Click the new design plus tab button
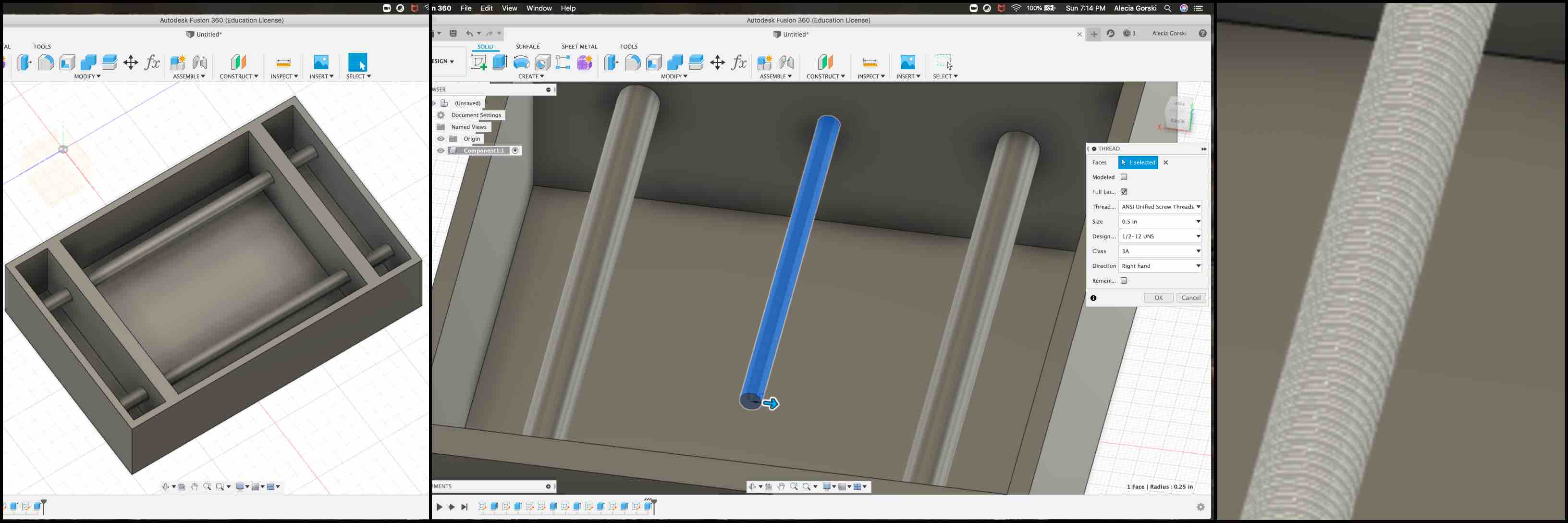This screenshot has height=523, width=1568. 1094,34
